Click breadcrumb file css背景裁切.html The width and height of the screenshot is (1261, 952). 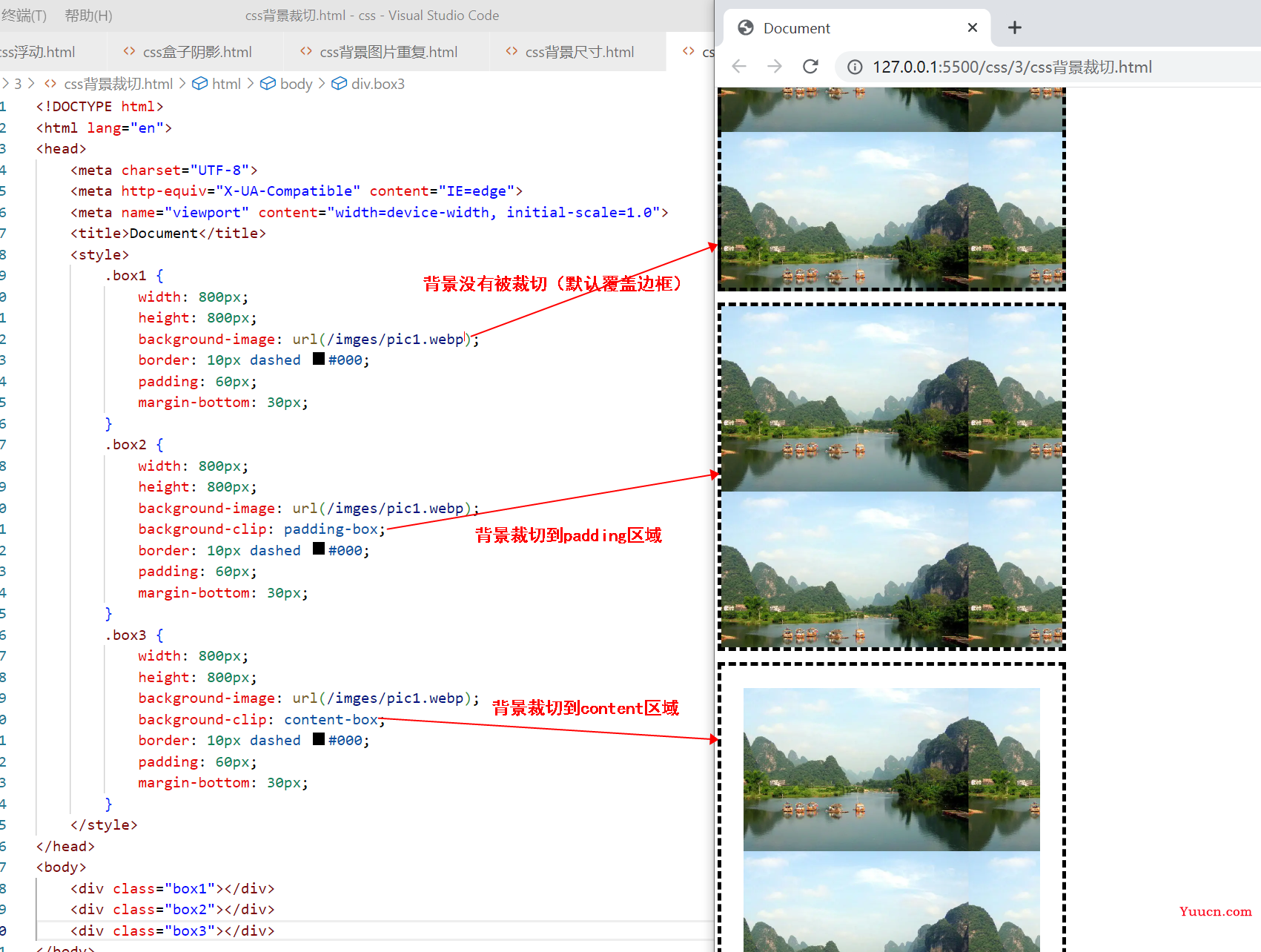click(x=118, y=84)
